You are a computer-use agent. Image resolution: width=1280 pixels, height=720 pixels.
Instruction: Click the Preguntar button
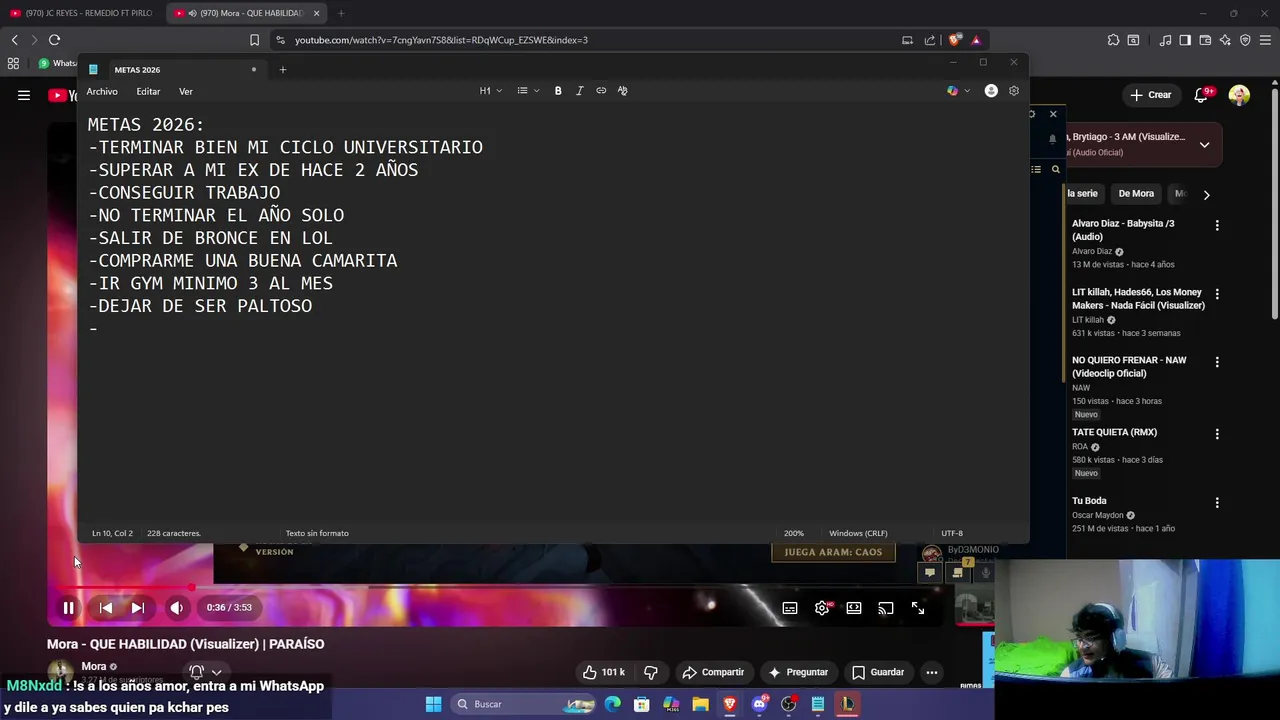coord(797,672)
